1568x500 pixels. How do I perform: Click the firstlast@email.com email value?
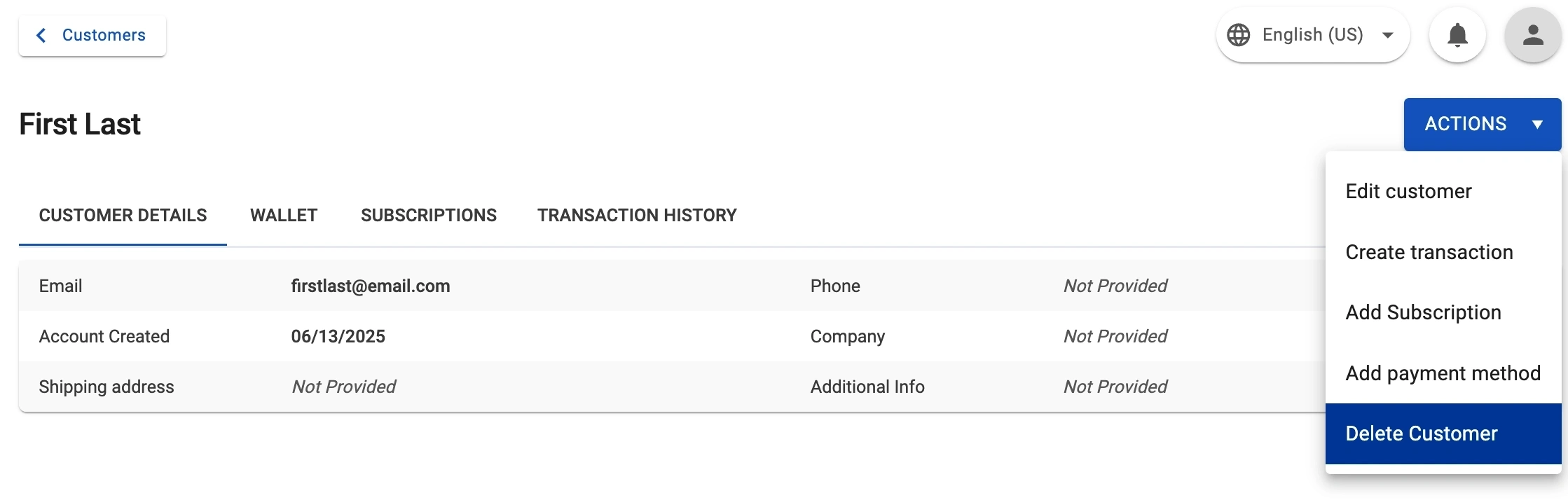tap(371, 286)
